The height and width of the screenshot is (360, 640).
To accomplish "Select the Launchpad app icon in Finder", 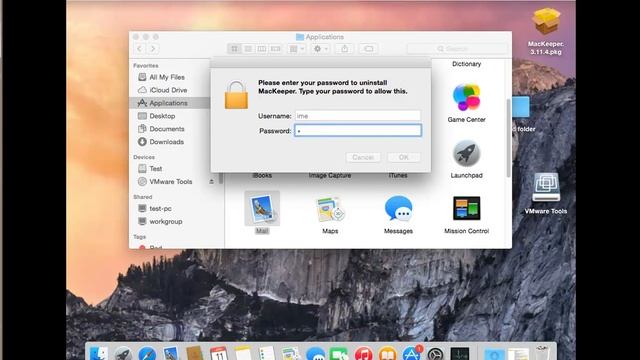I will [466, 153].
